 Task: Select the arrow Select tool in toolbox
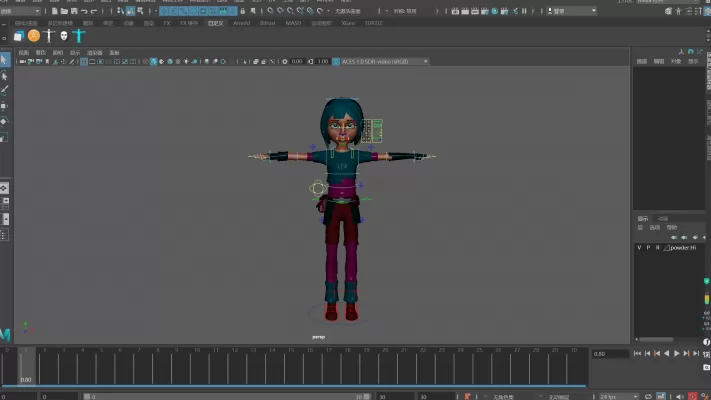pyautogui.click(x=5, y=60)
